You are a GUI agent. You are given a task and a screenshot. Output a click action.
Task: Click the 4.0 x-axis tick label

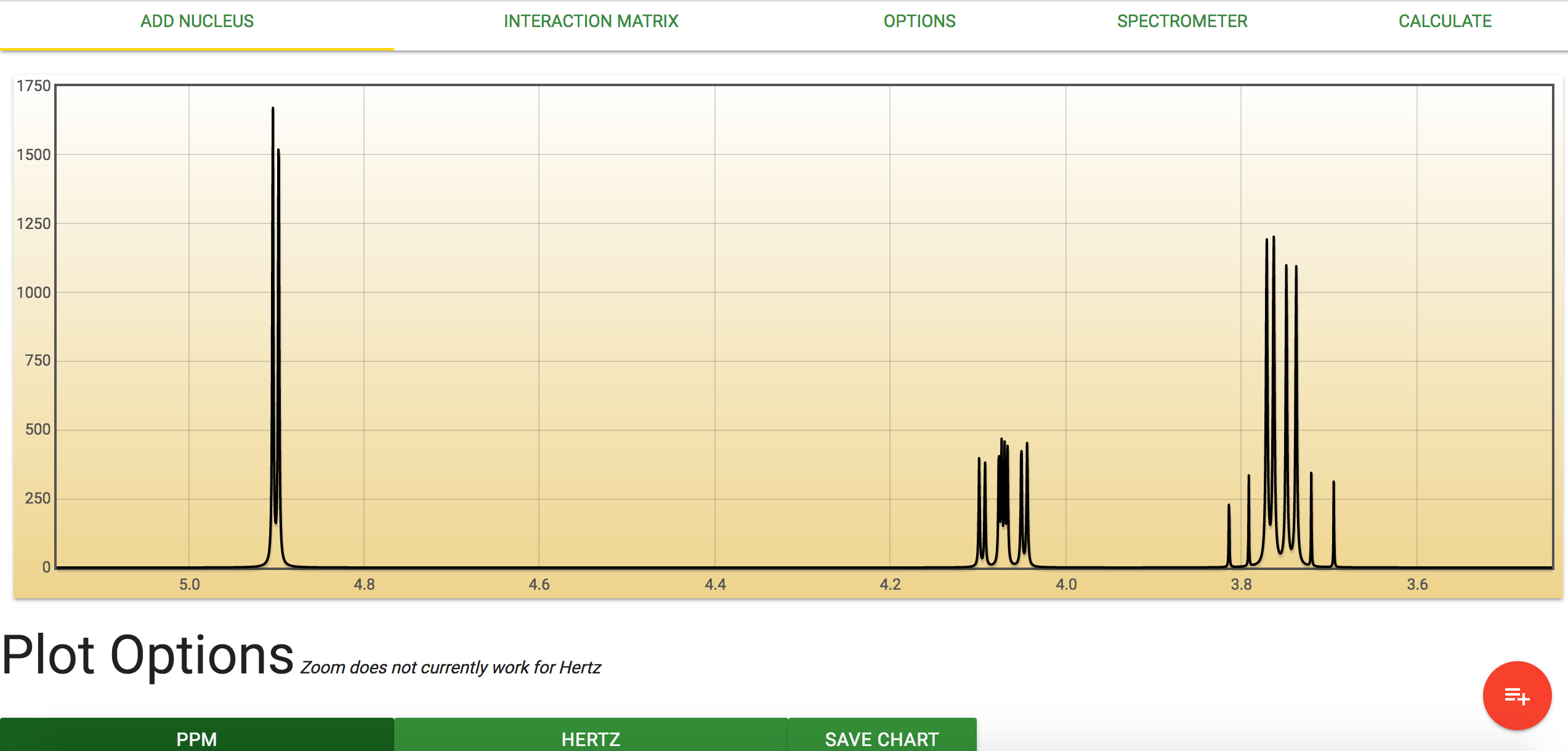tap(1066, 584)
